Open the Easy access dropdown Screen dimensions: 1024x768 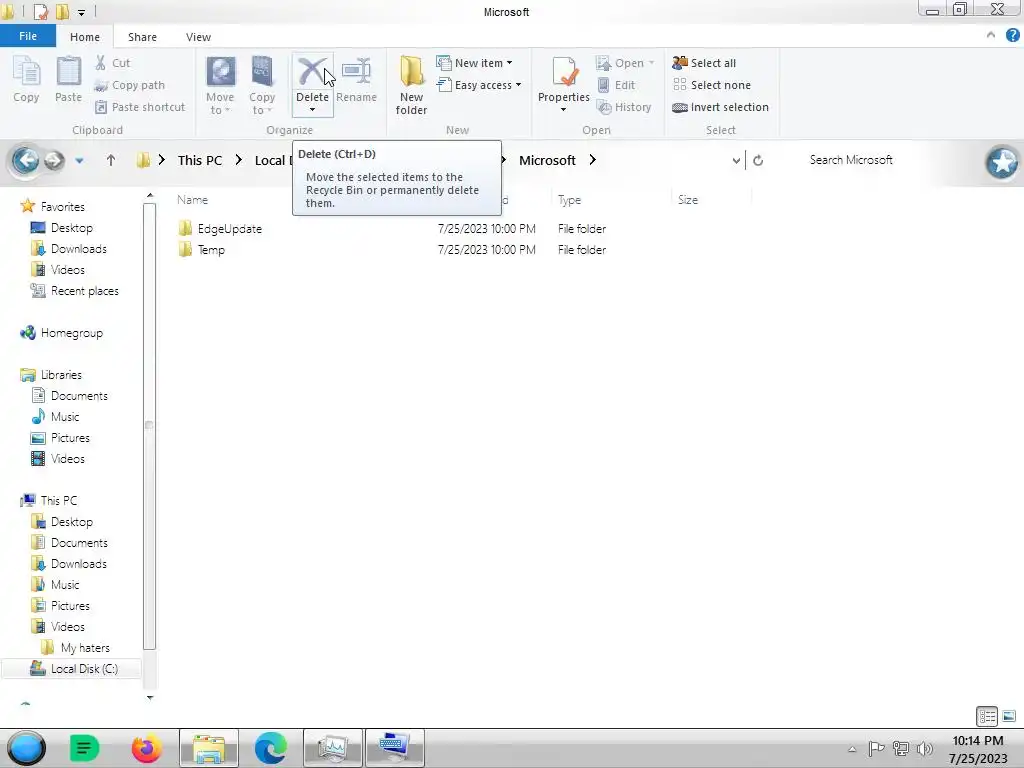pyautogui.click(x=479, y=85)
